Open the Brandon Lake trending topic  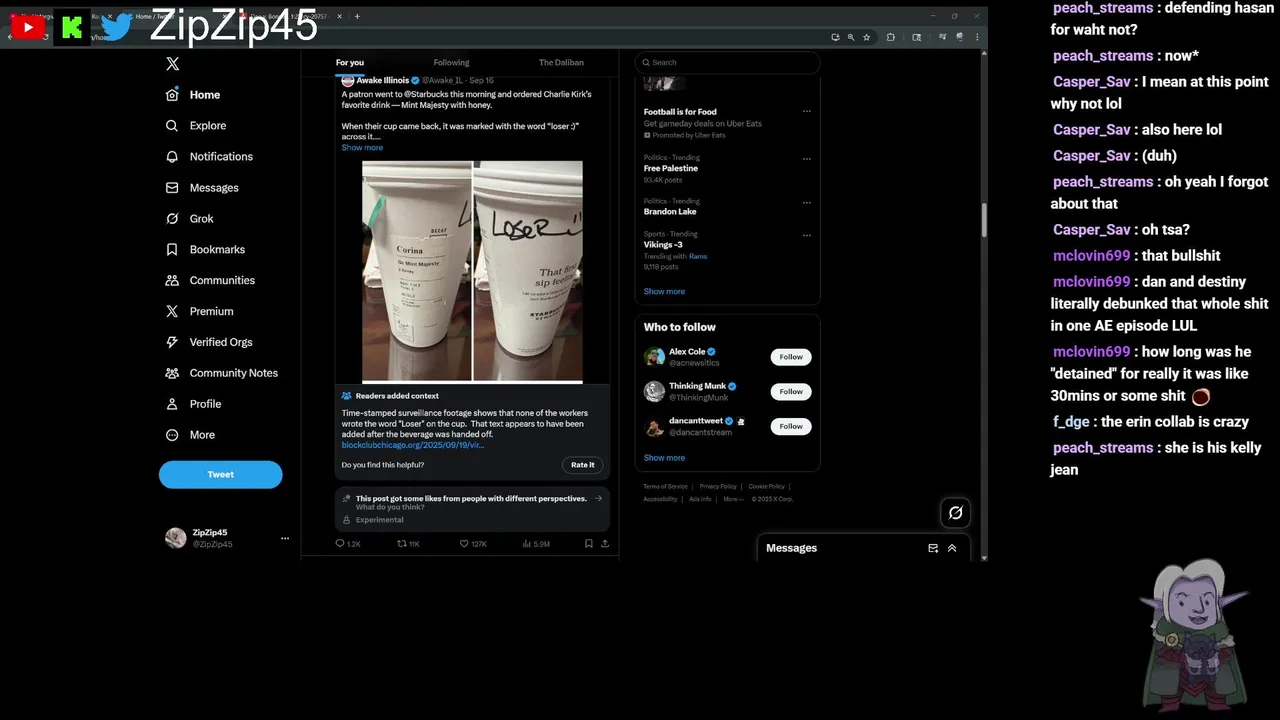pos(670,212)
